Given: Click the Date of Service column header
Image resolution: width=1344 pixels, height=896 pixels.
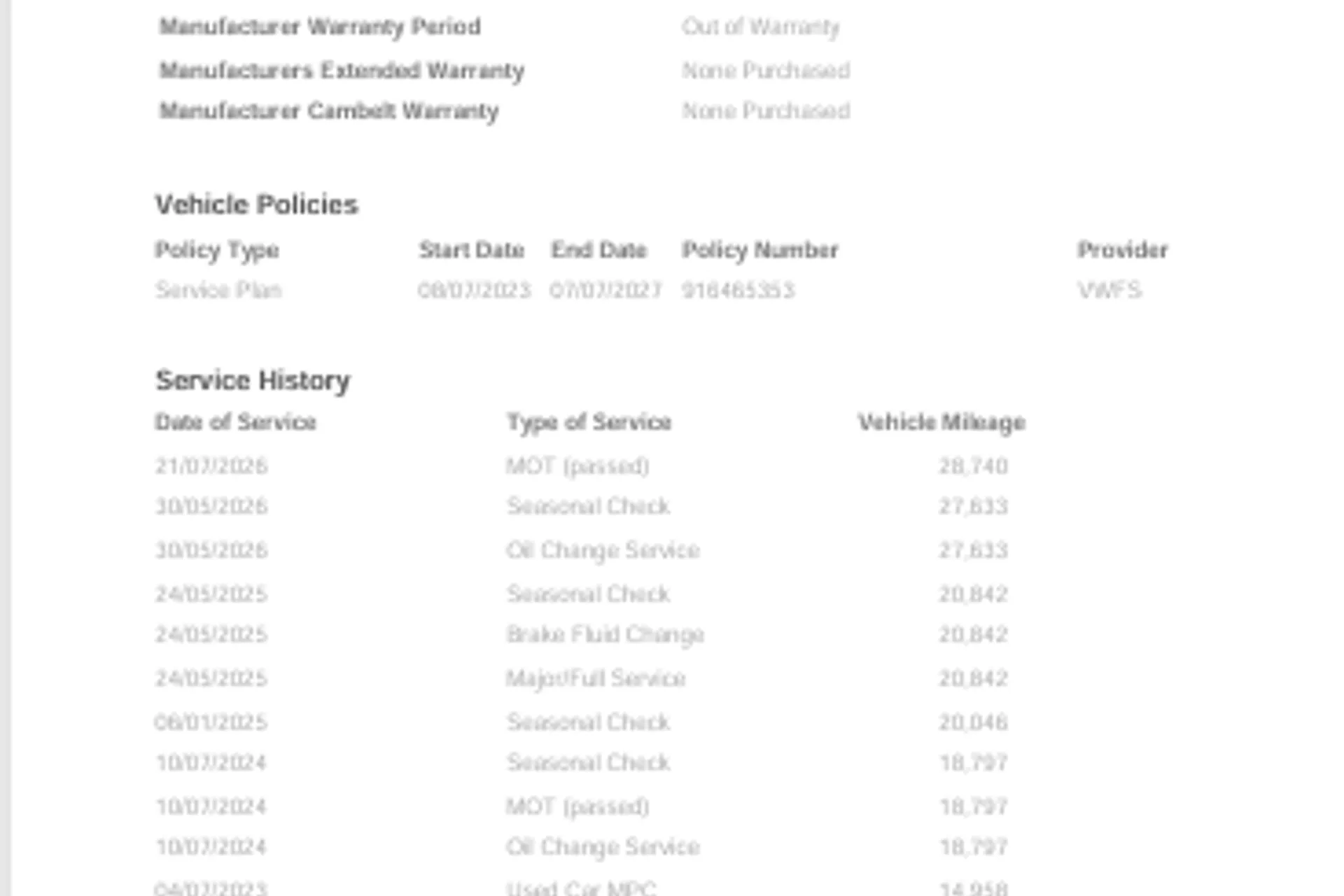Looking at the screenshot, I should tap(236, 422).
